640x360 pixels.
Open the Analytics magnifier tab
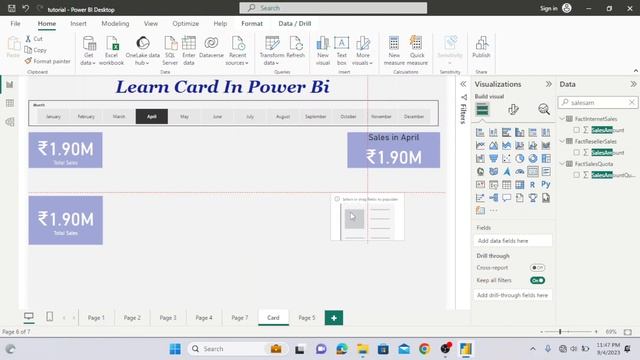pos(544,109)
